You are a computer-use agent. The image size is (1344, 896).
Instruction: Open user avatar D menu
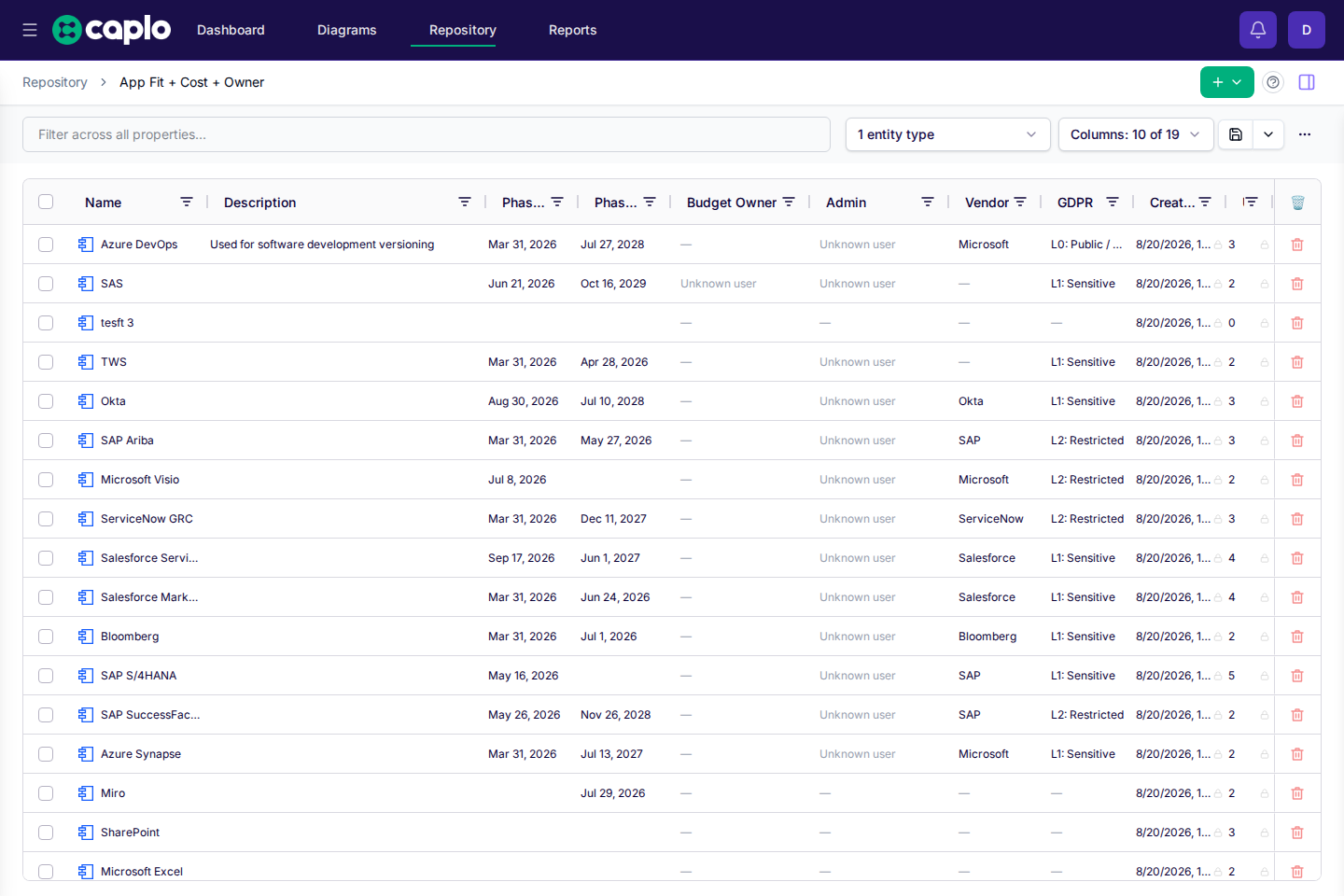[x=1307, y=30]
